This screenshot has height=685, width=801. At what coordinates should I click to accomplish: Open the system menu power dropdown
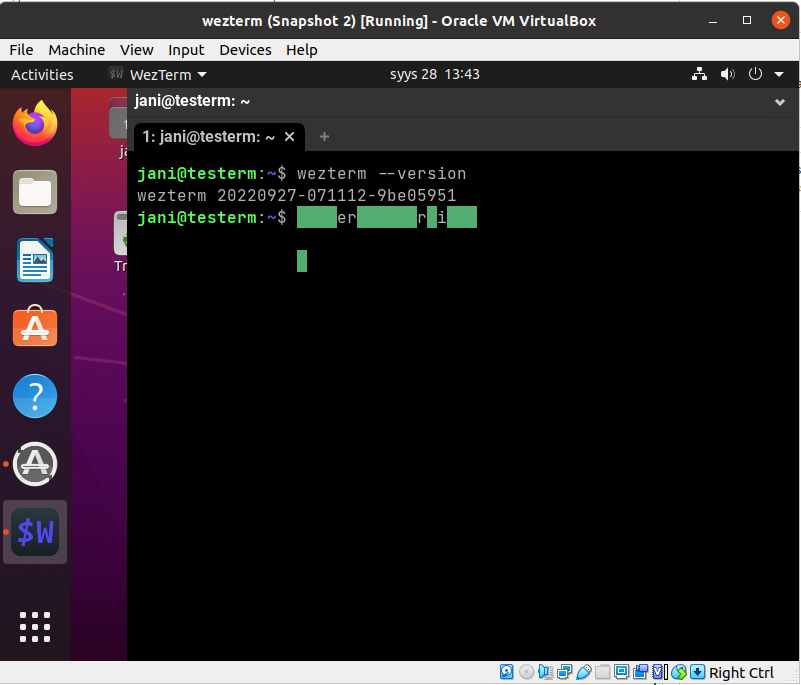tap(762, 75)
